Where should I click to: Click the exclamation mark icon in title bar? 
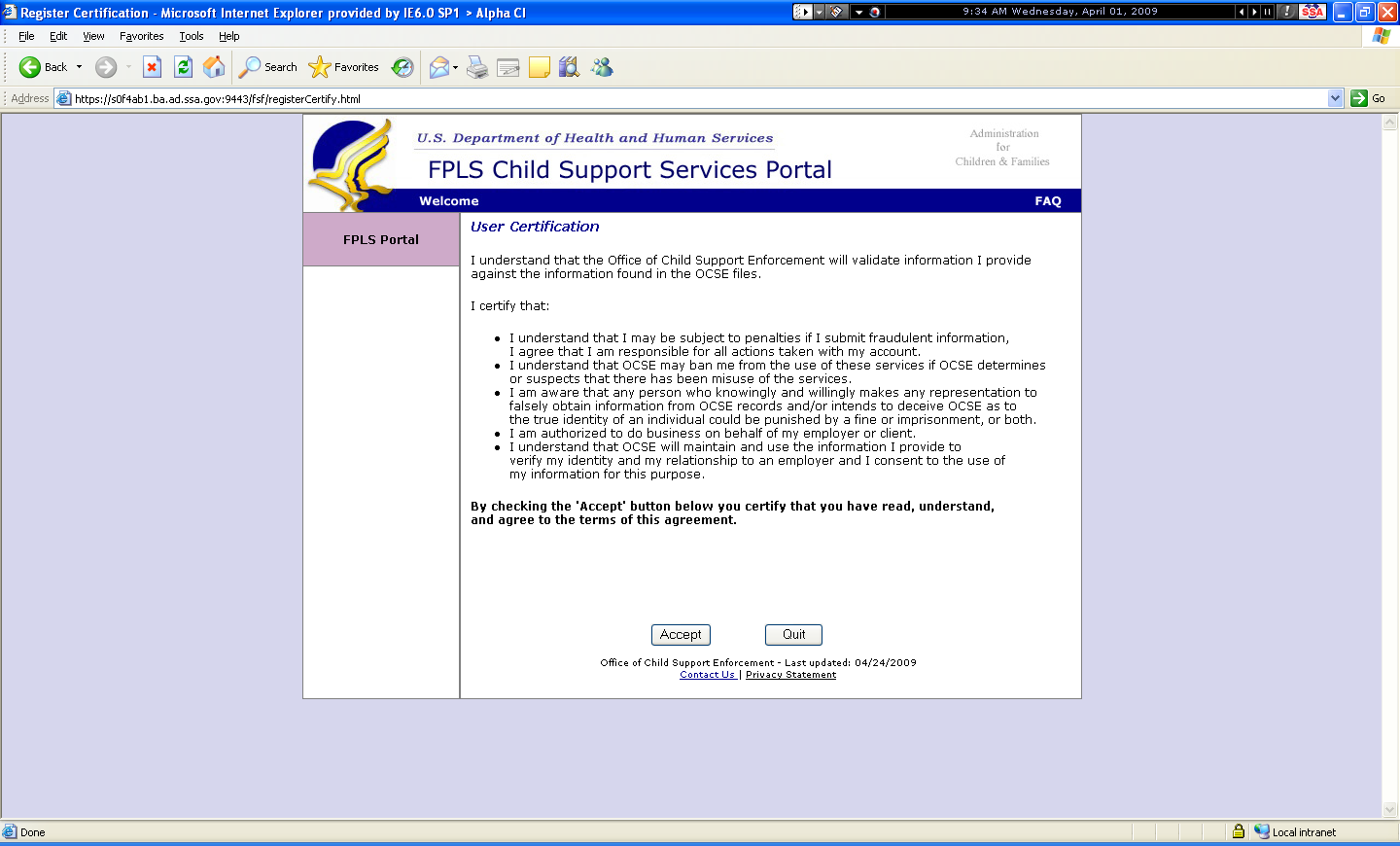click(x=1287, y=12)
